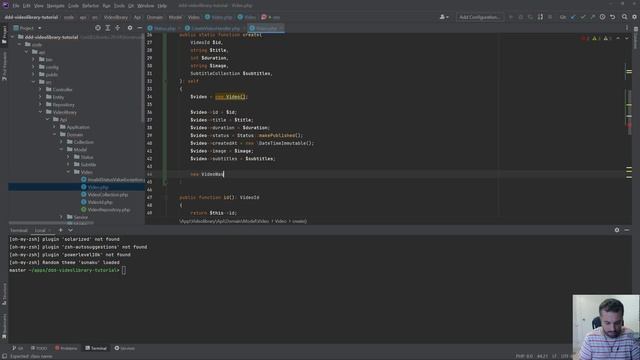640x360 pixels.
Task: Open terminal sessions dropdown arrow
Action: click(x=70, y=230)
